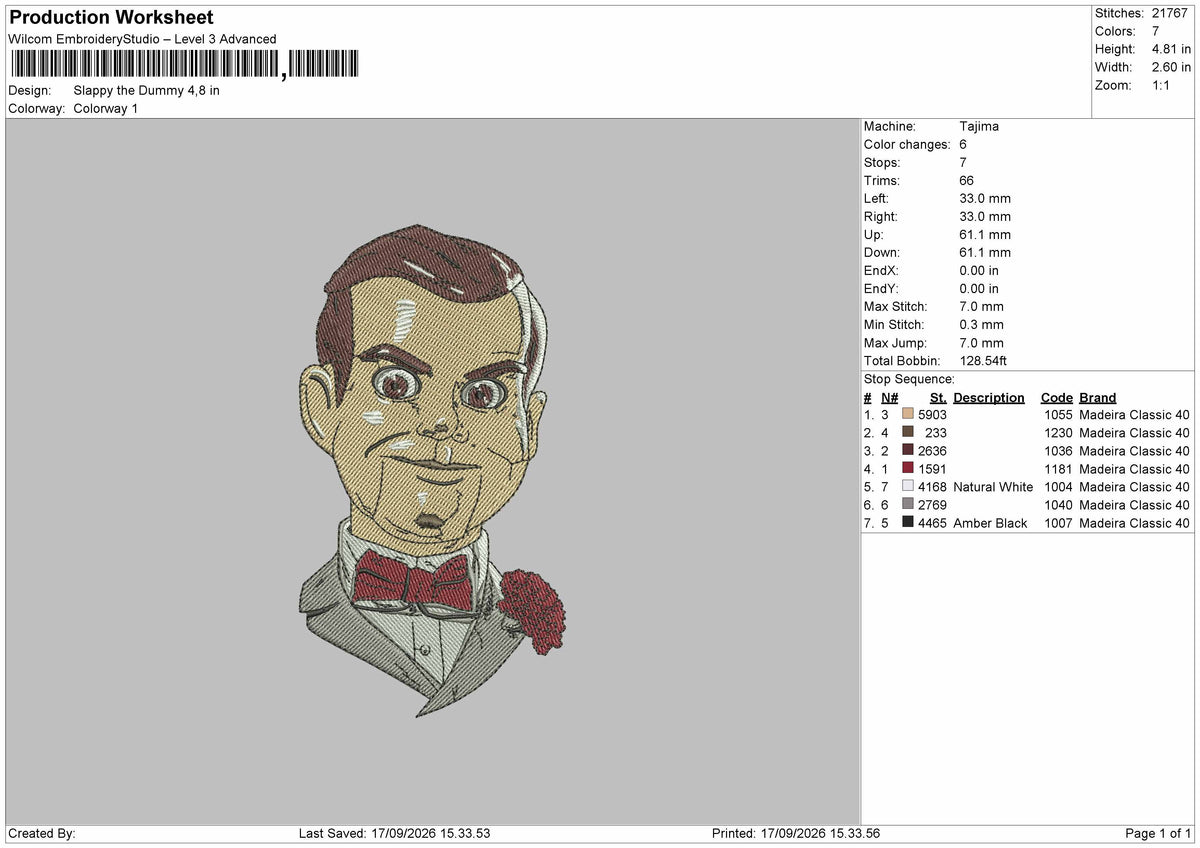Click the Stitches count 21767
Image resolution: width=1200 pixels, height=848 pixels.
pos(1171,13)
